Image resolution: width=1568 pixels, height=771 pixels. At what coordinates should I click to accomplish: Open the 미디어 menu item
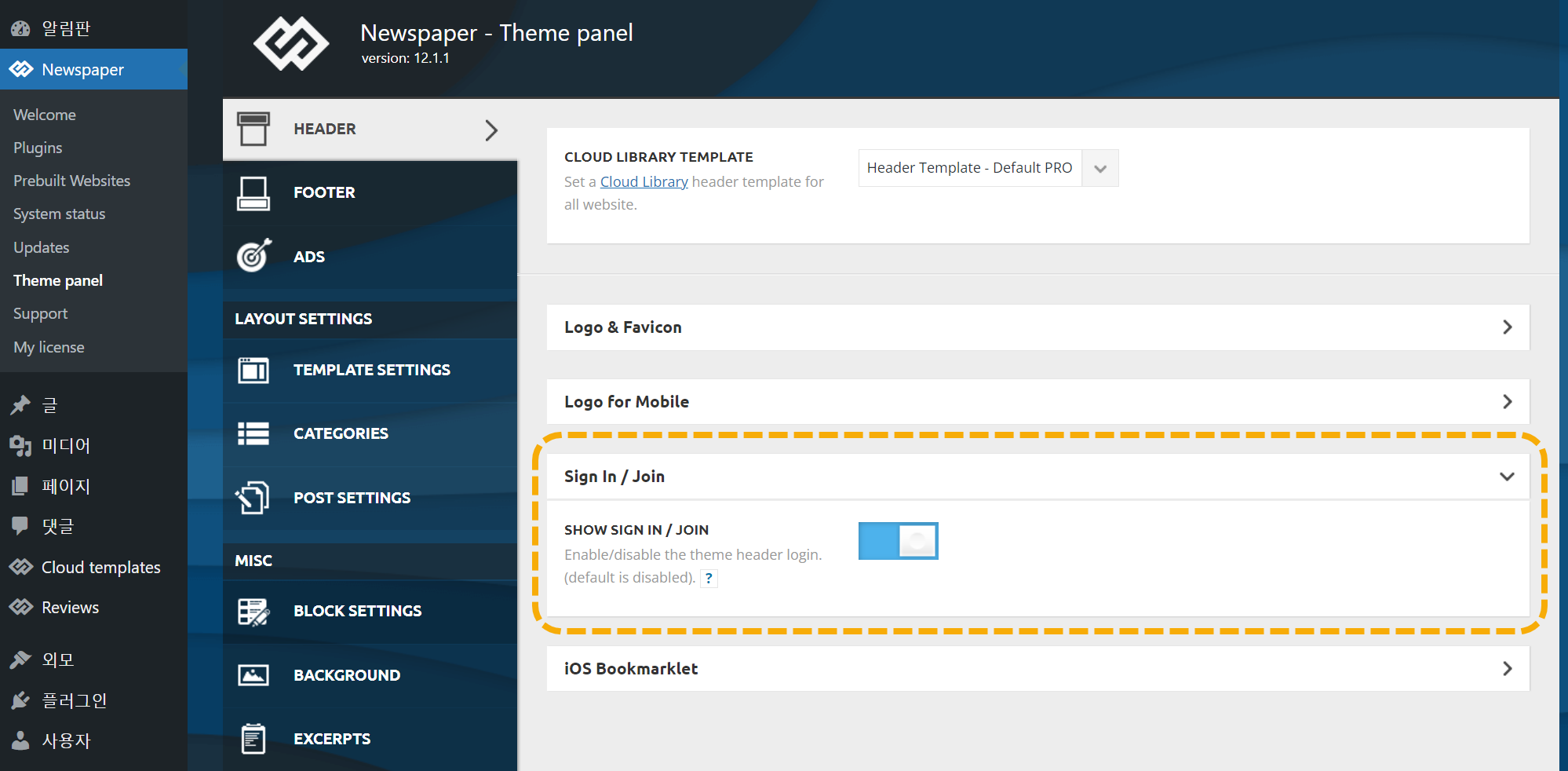93,446
